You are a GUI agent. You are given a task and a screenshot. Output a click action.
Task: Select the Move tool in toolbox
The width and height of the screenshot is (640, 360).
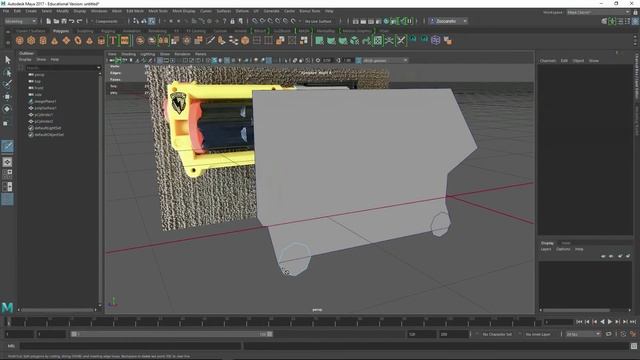7,97
